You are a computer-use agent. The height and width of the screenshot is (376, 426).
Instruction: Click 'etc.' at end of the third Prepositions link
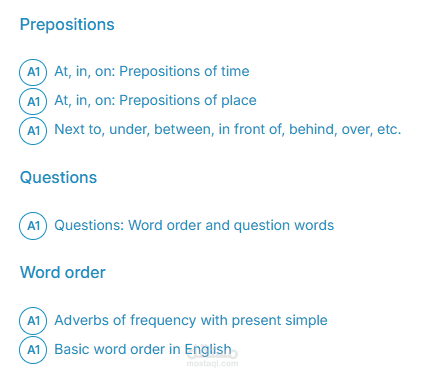tap(389, 129)
